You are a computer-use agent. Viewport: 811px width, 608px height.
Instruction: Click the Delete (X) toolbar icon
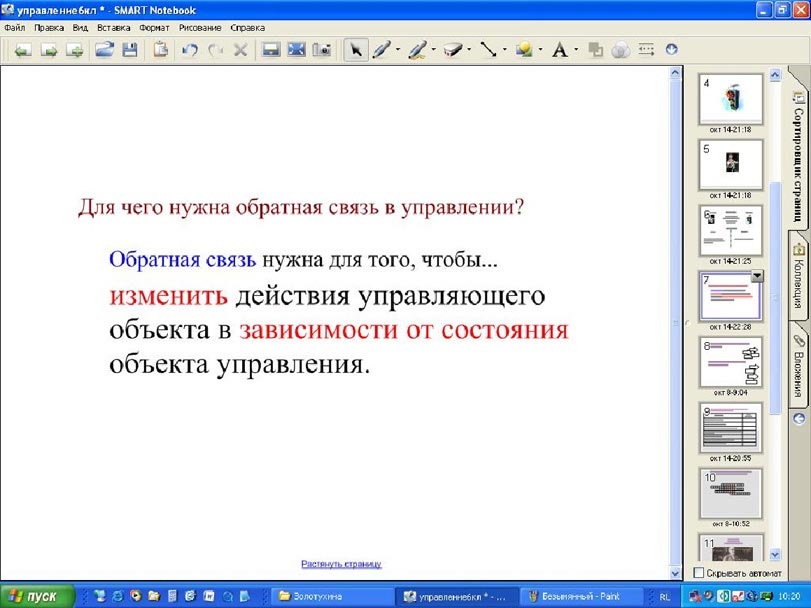[x=240, y=49]
